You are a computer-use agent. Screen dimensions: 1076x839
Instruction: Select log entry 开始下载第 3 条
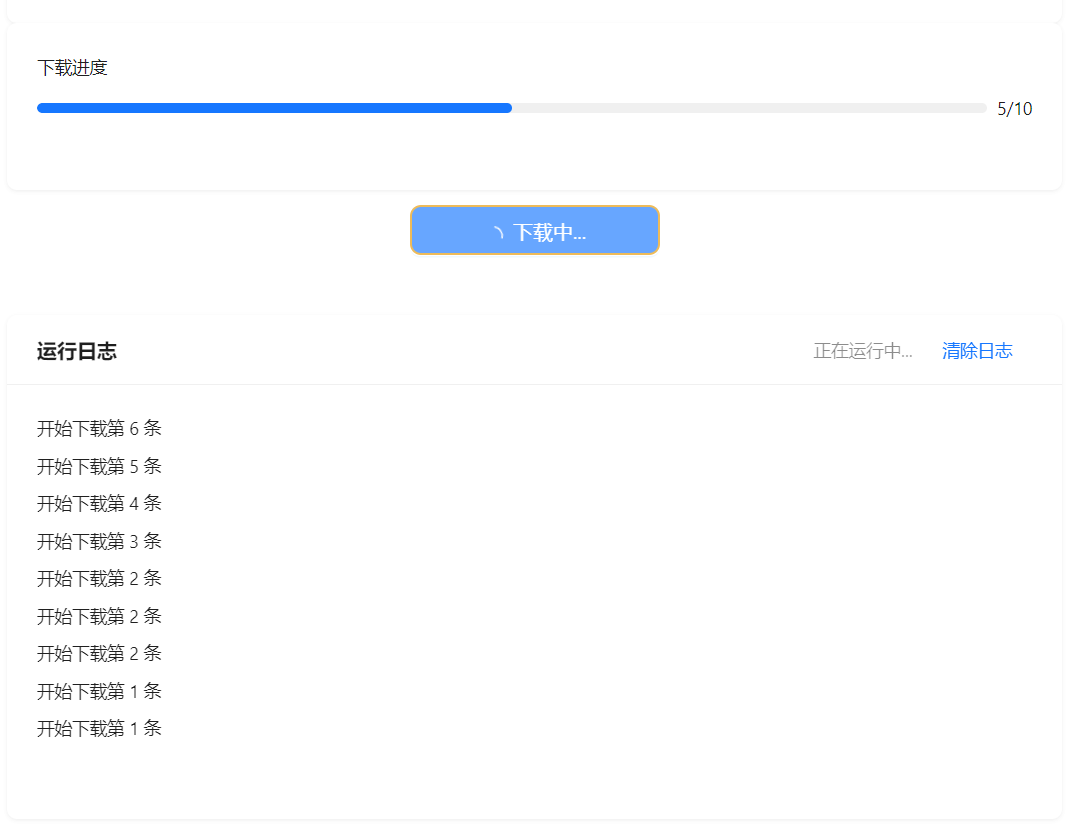[99, 541]
